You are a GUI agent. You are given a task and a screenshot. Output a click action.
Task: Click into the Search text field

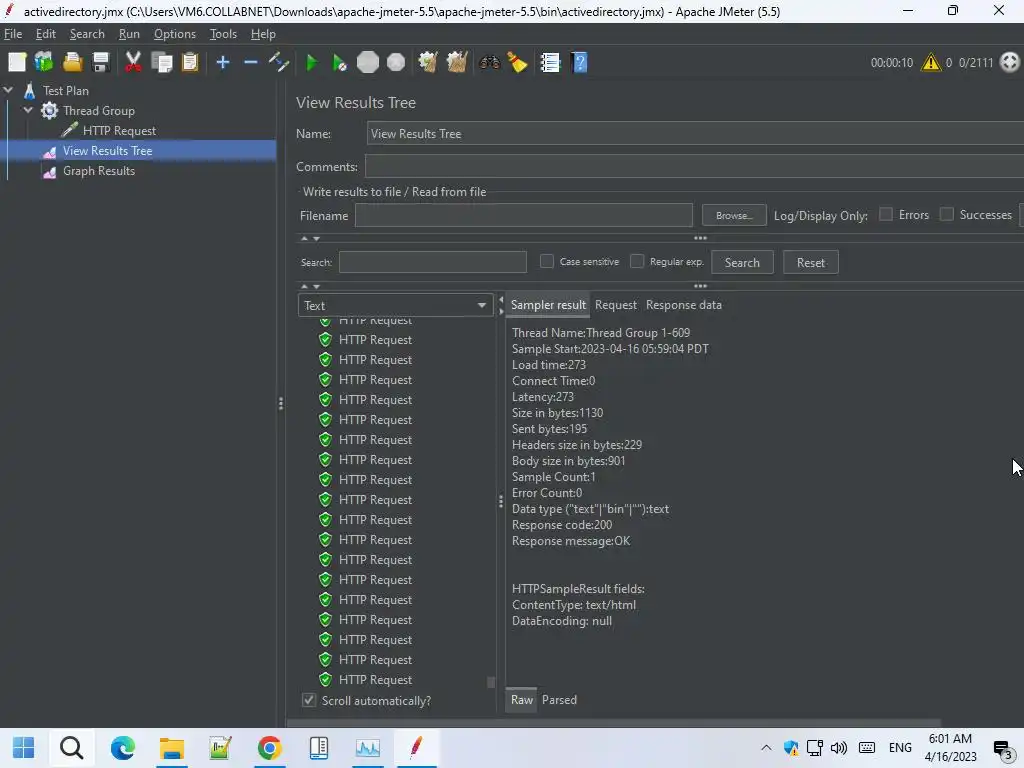tap(432, 262)
